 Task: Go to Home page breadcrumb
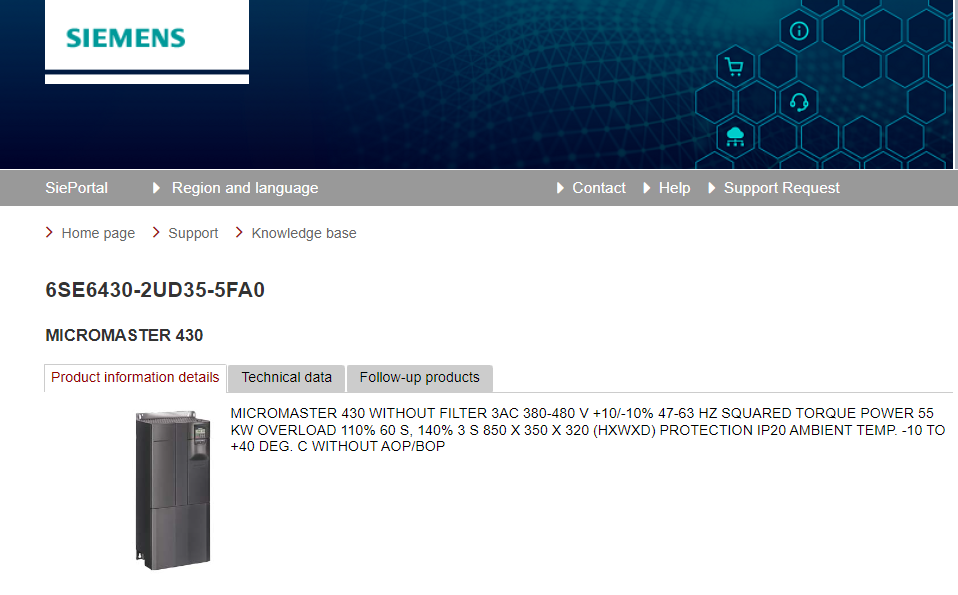(98, 233)
